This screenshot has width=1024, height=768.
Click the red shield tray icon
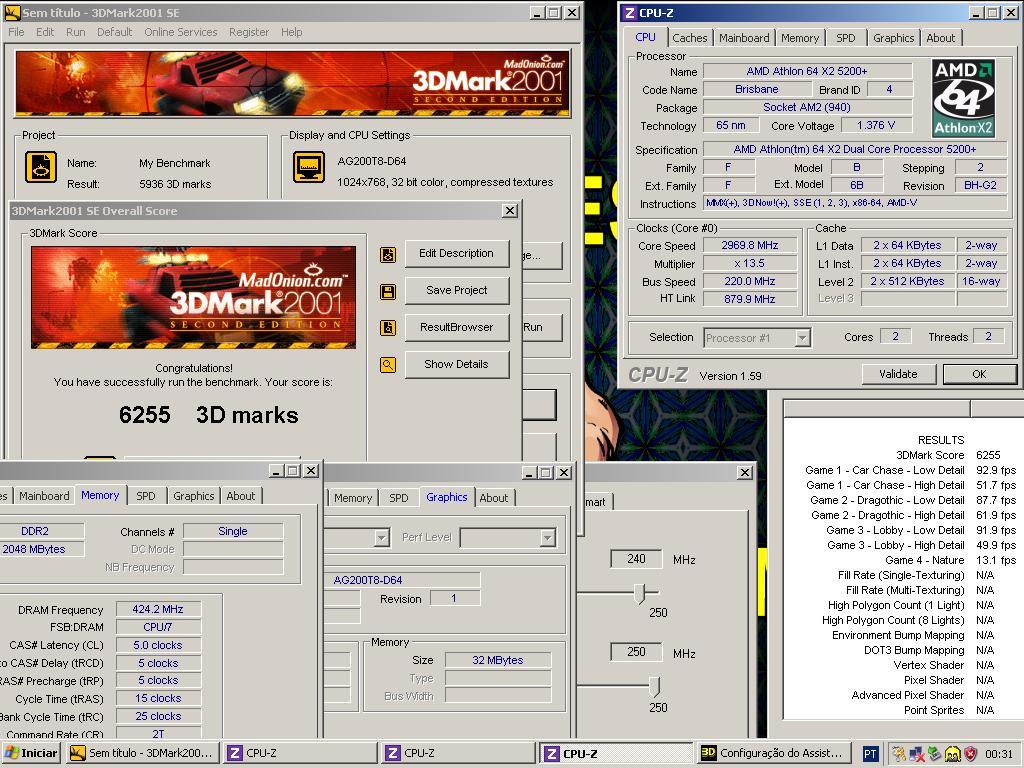coord(971,754)
